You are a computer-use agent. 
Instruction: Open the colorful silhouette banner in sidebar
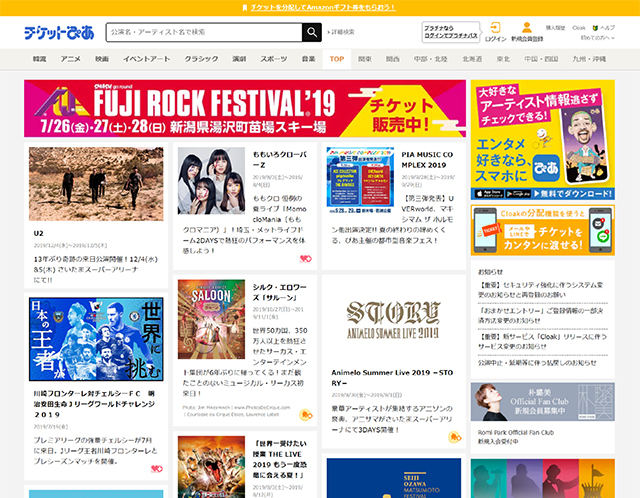542,478
